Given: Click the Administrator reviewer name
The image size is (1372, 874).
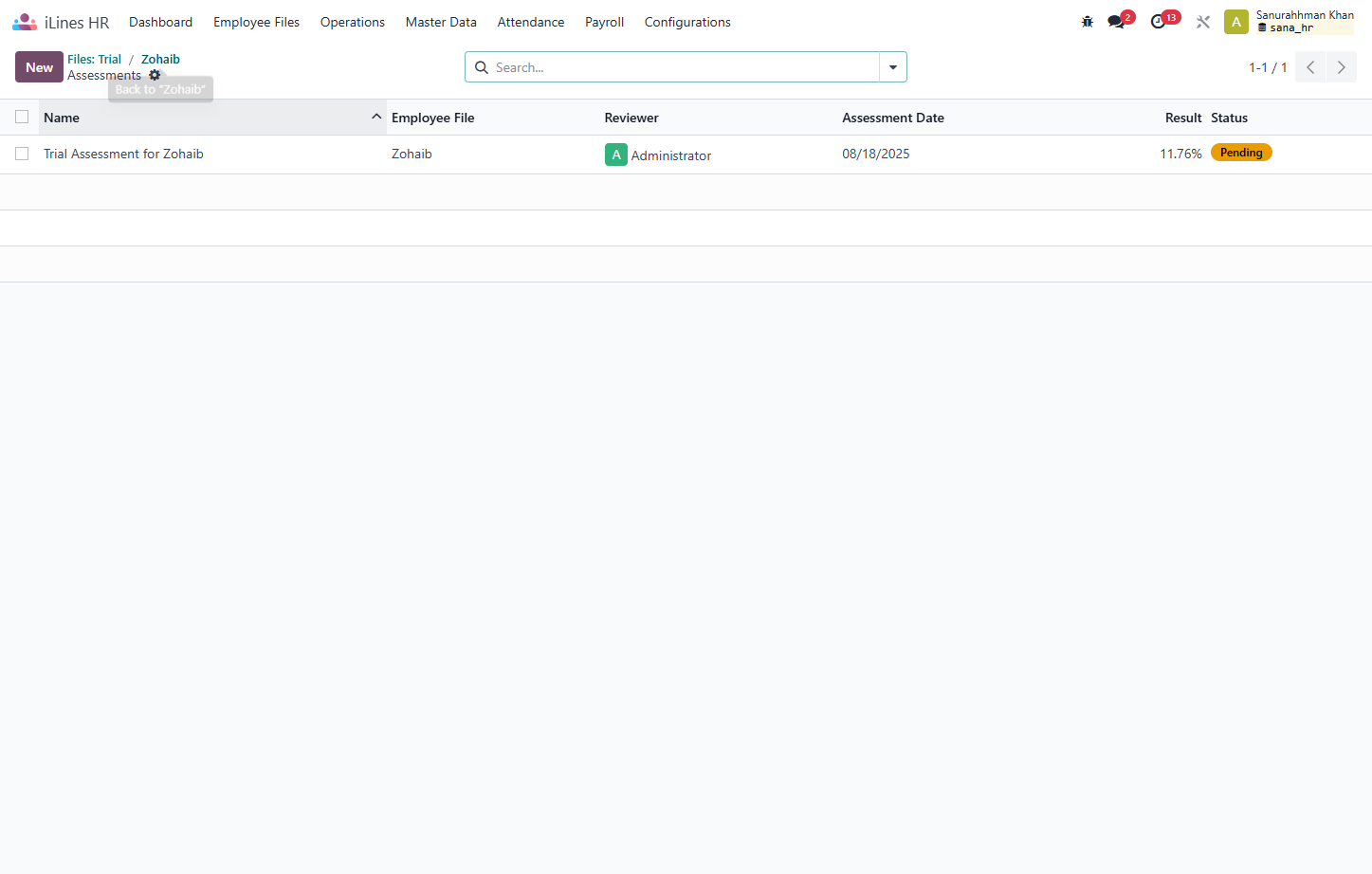Looking at the screenshot, I should 671,155.
